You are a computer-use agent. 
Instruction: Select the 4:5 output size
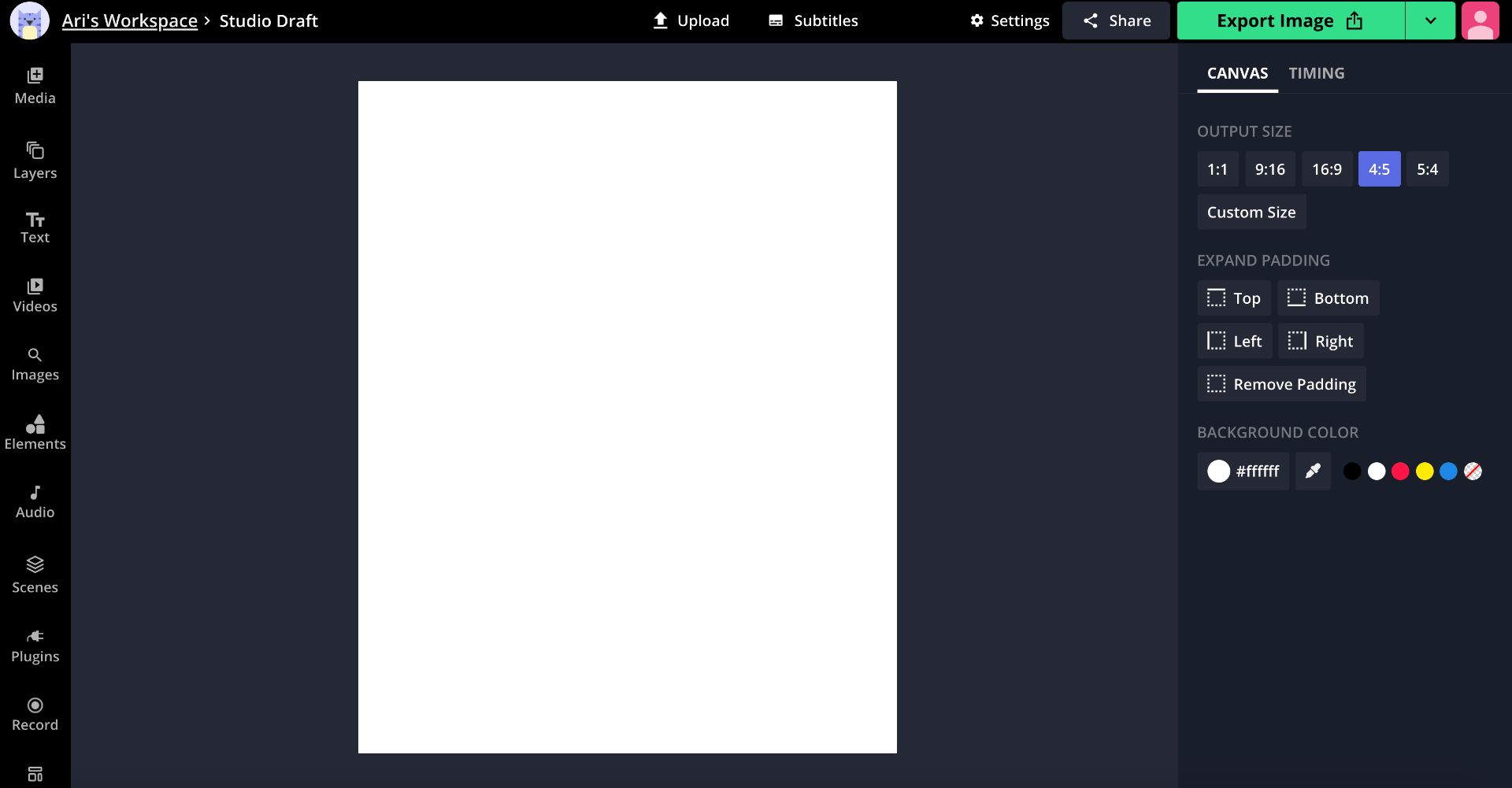[x=1379, y=169]
